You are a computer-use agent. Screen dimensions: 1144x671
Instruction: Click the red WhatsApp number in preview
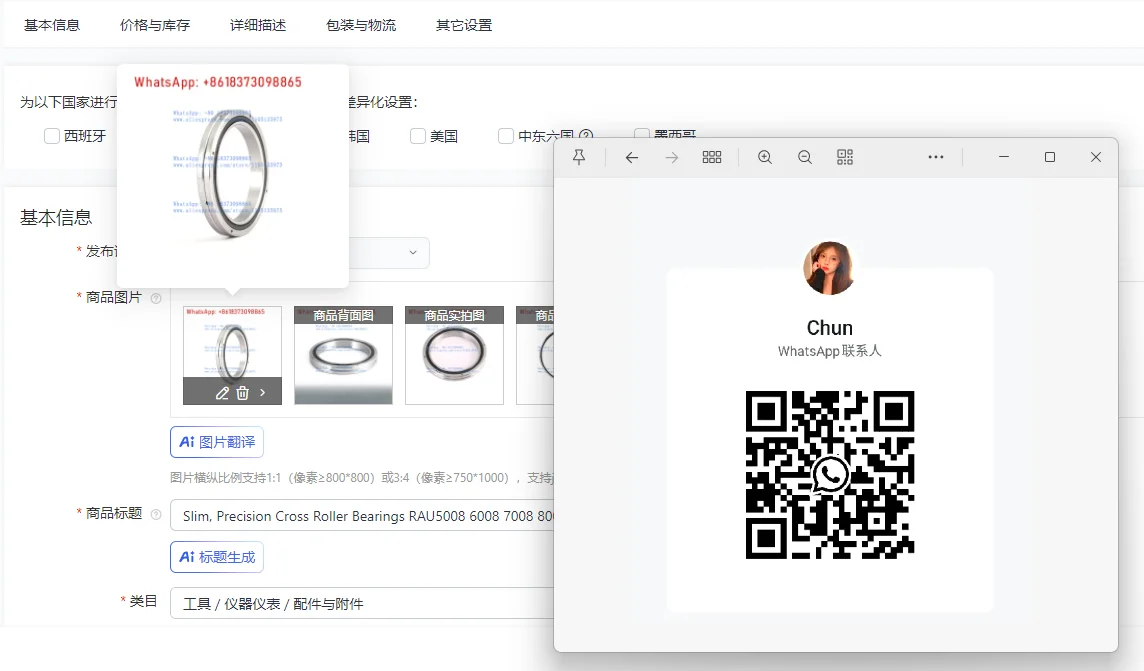(x=217, y=82)
